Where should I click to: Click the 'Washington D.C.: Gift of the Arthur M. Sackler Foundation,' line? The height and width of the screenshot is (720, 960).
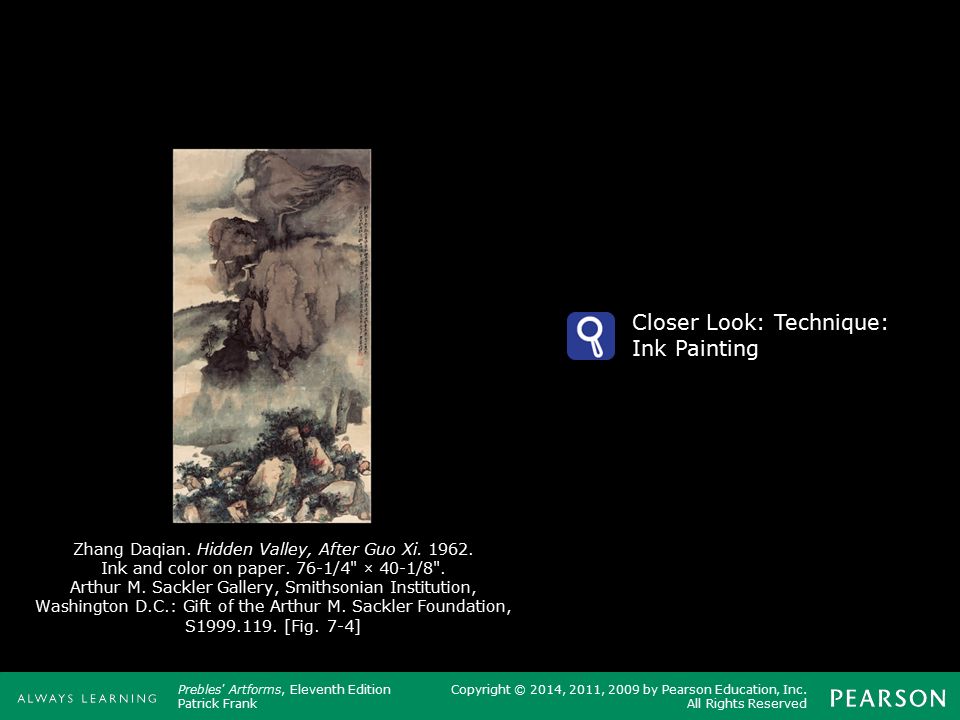(x=273, y=606)
